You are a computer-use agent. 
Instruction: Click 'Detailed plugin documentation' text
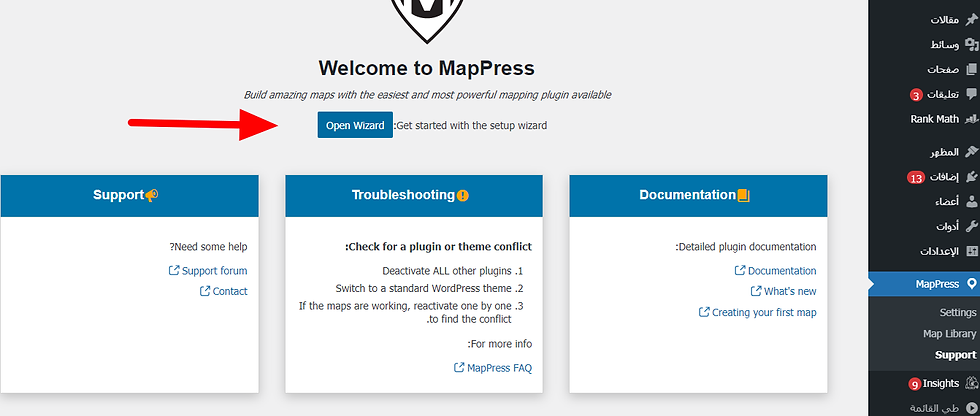pos(746,247)
